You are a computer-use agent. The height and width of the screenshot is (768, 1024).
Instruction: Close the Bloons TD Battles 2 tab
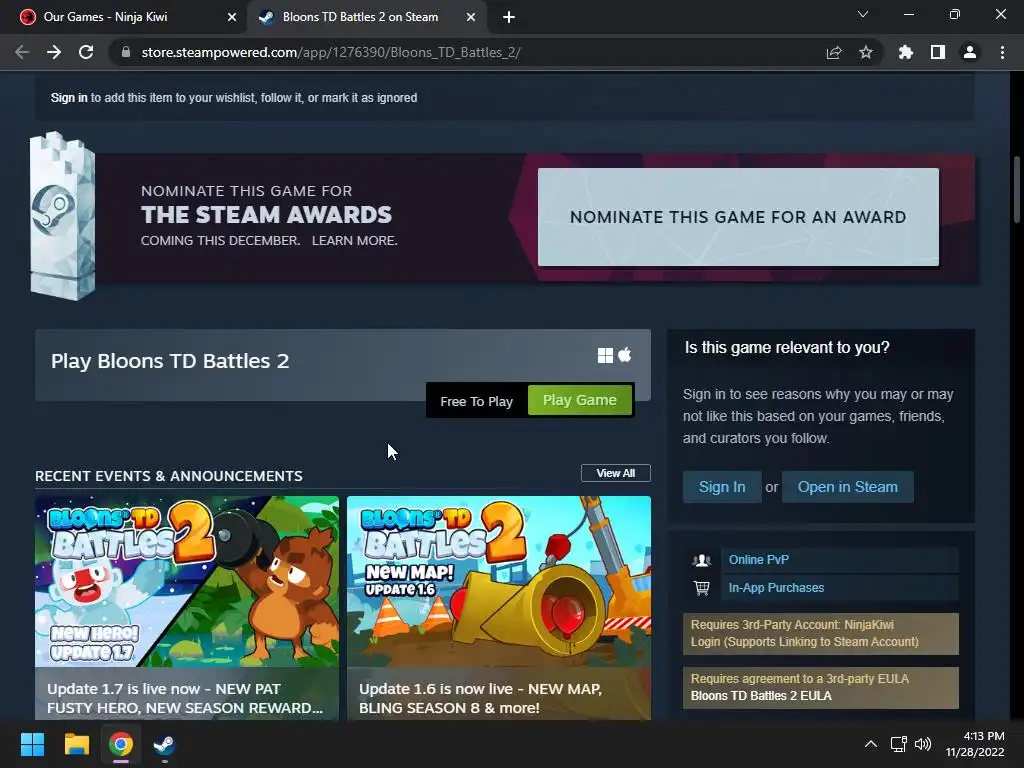(x=471, y=18)
